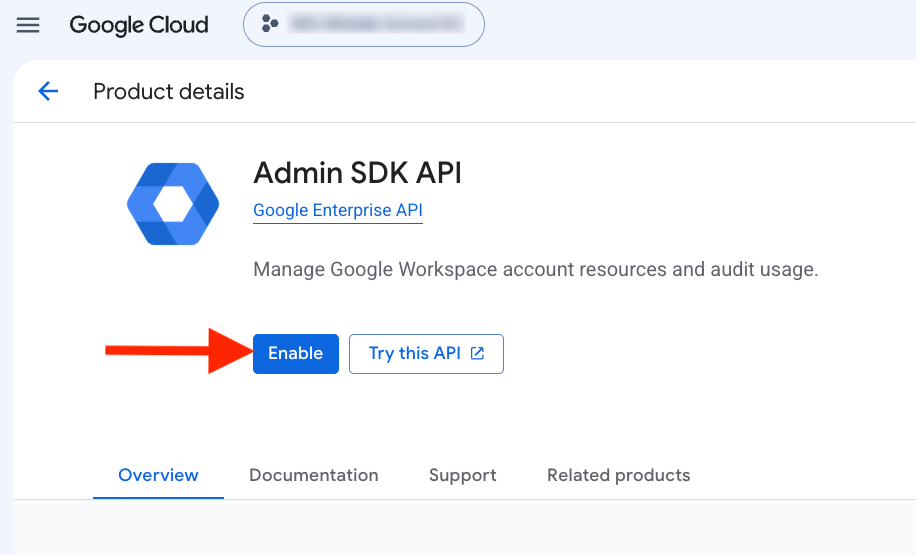Go back with the blue arrow
This screenshot has height=555, width=916.
[x=48, y=91]
